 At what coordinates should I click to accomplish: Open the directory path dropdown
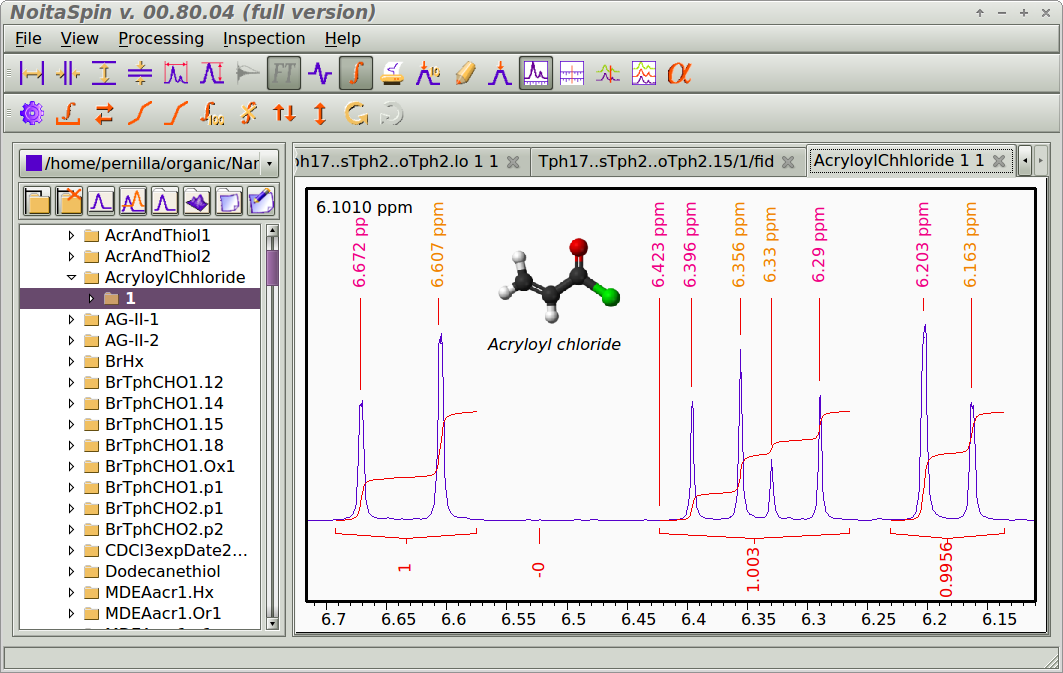[x=269, y=164]
